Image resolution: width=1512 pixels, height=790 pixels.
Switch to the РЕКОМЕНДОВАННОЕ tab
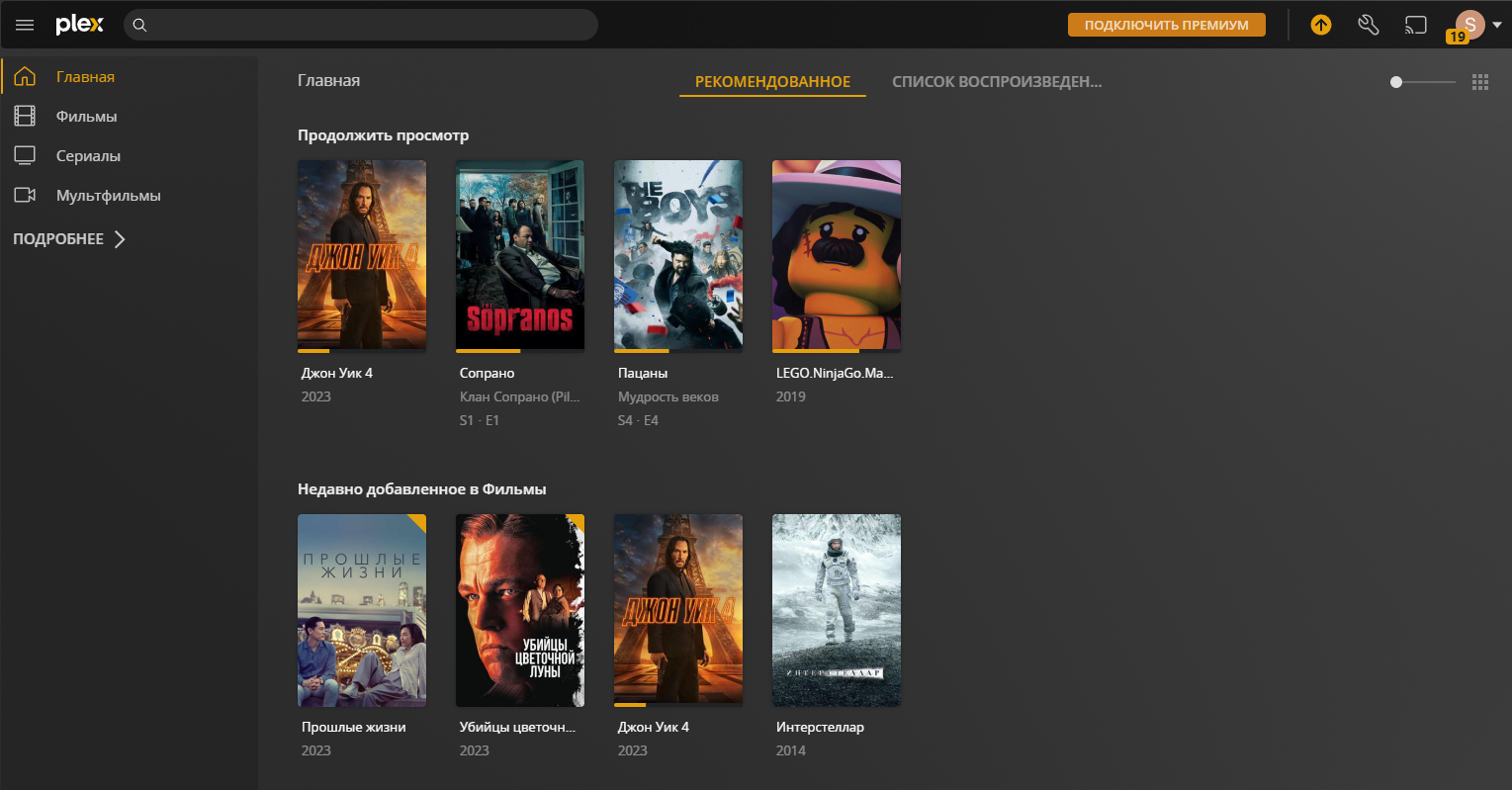tap(772, 82)
